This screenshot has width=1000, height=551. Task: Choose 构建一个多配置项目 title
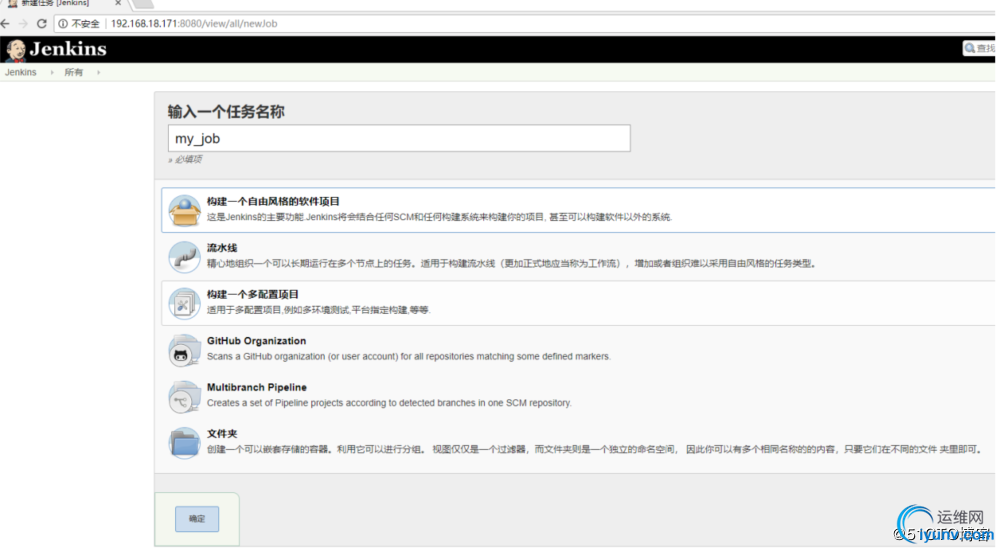pyautogui.click(x=253, y=295)
